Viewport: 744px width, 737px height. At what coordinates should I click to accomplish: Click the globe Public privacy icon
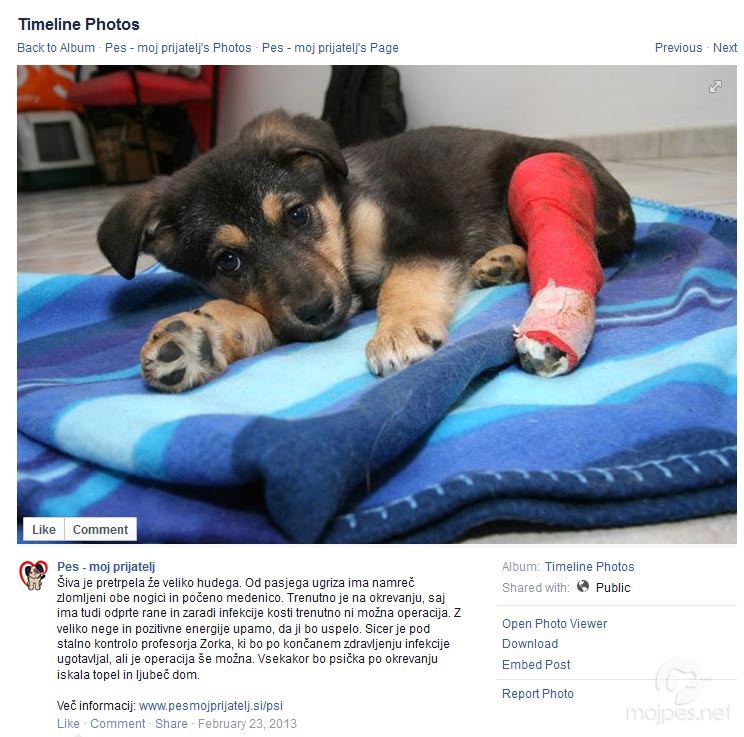pyautogui.click(x=583, y=587)
